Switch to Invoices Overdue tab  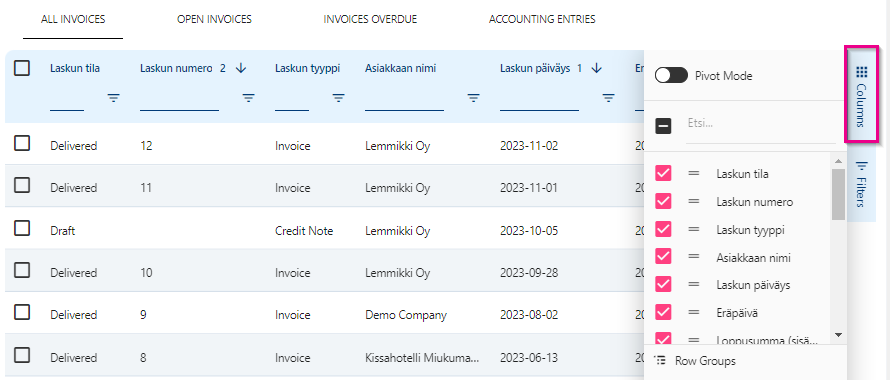point(370,19)
